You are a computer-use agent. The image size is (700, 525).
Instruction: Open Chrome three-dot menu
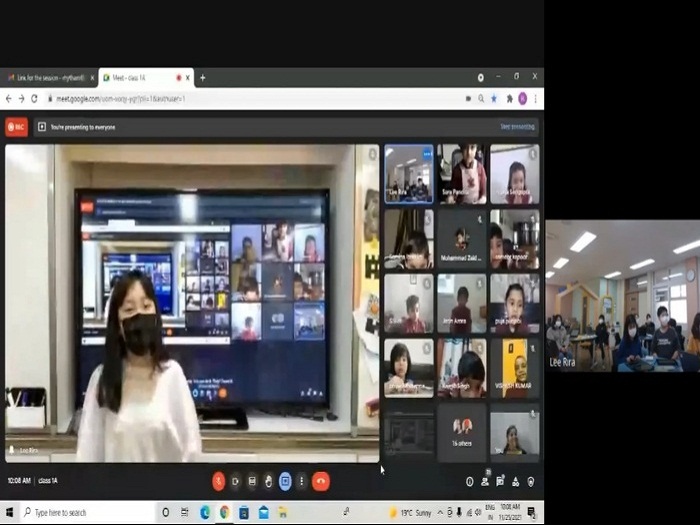535,99
